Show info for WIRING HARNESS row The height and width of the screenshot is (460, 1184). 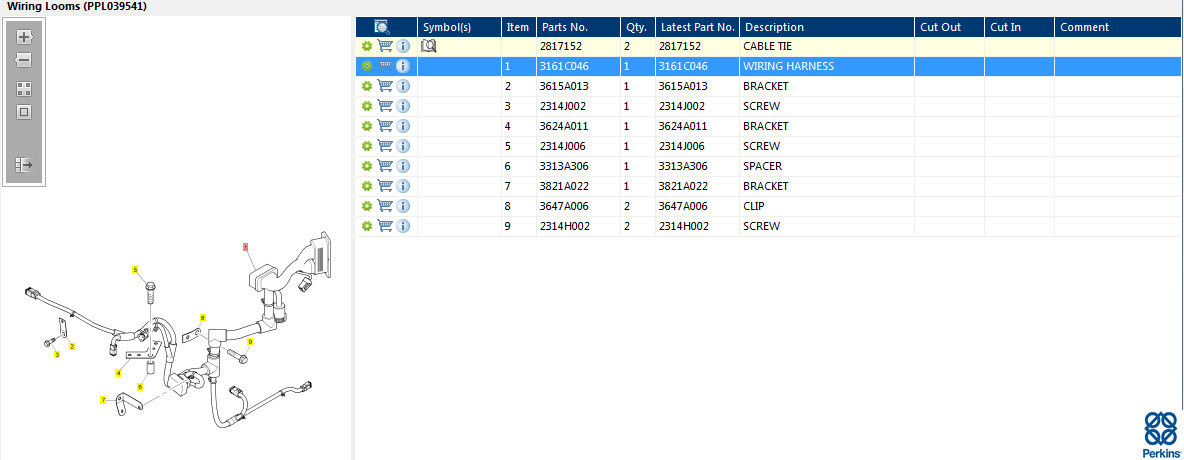tap(403, 66)
